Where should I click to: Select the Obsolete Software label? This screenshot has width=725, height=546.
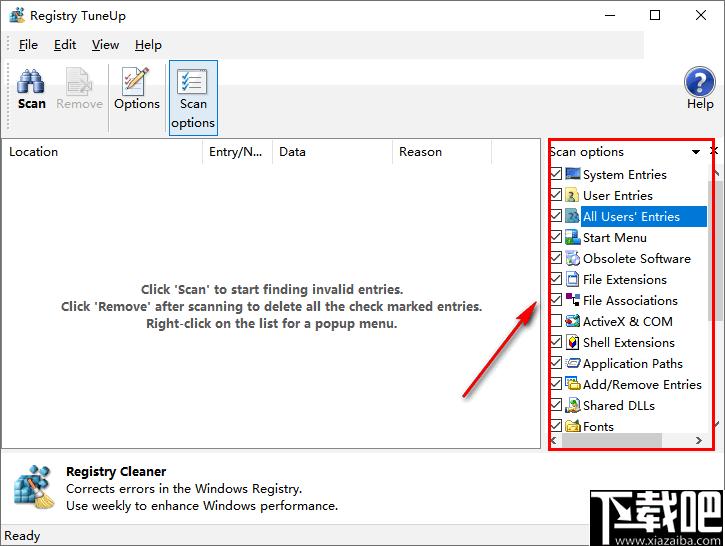tap(637, 258)
